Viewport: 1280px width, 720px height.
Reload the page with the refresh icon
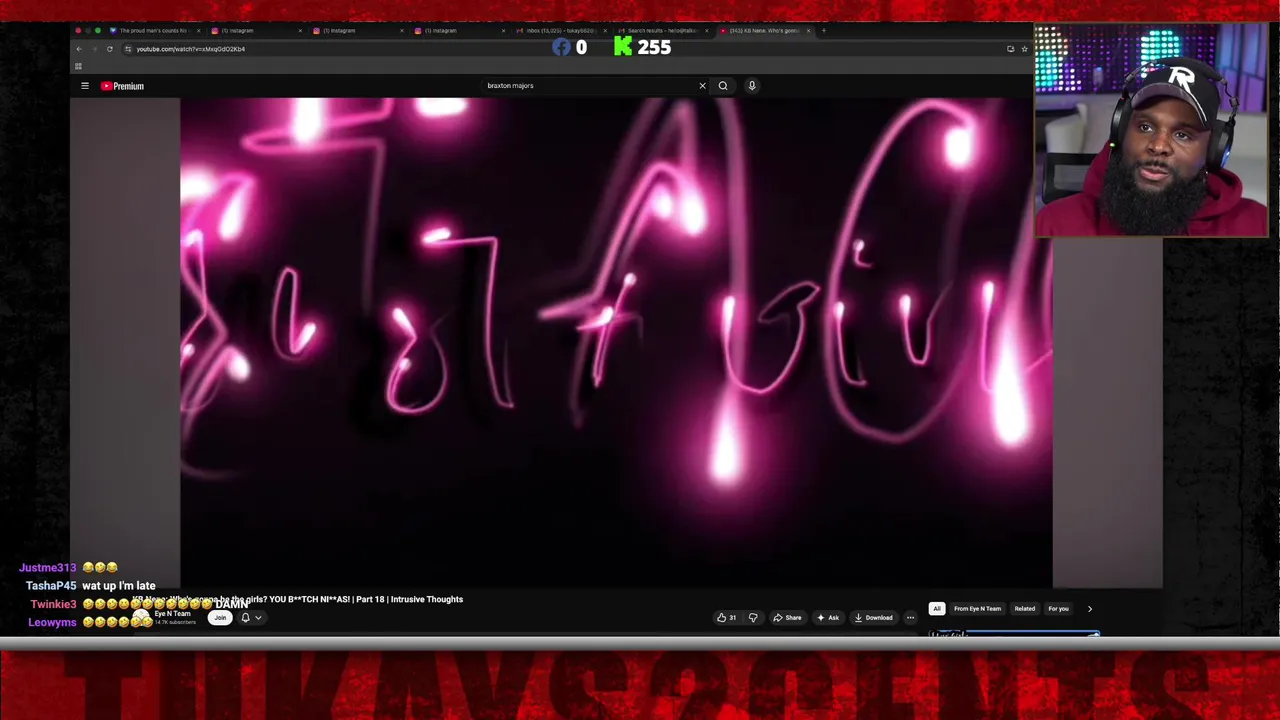tap(110, 49)
